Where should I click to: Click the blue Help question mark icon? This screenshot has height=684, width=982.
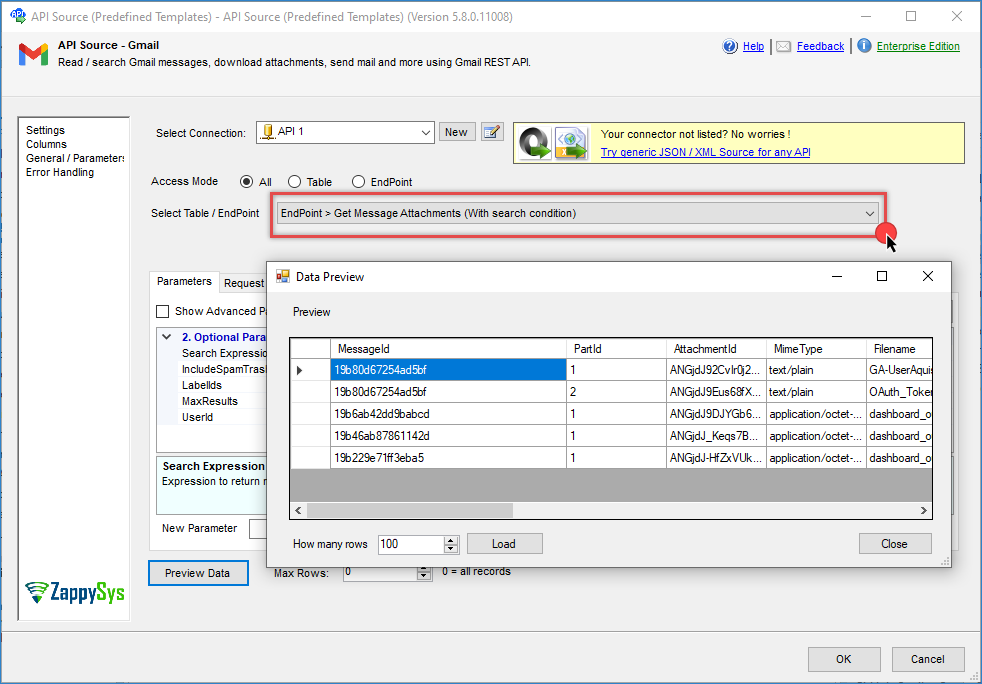point(730,46)
